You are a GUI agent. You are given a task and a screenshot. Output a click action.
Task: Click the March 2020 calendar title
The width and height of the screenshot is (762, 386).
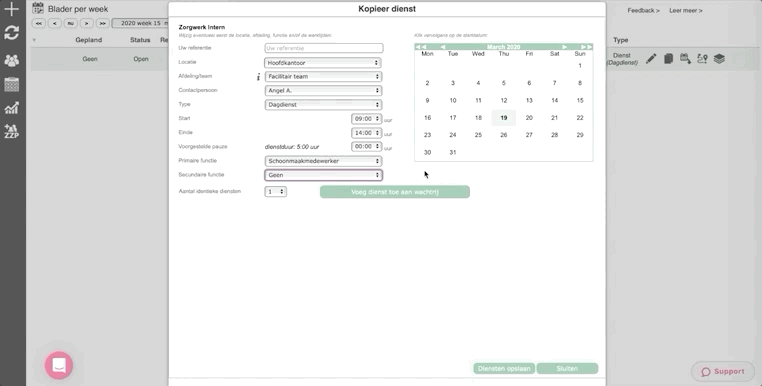tap(503, 47)
